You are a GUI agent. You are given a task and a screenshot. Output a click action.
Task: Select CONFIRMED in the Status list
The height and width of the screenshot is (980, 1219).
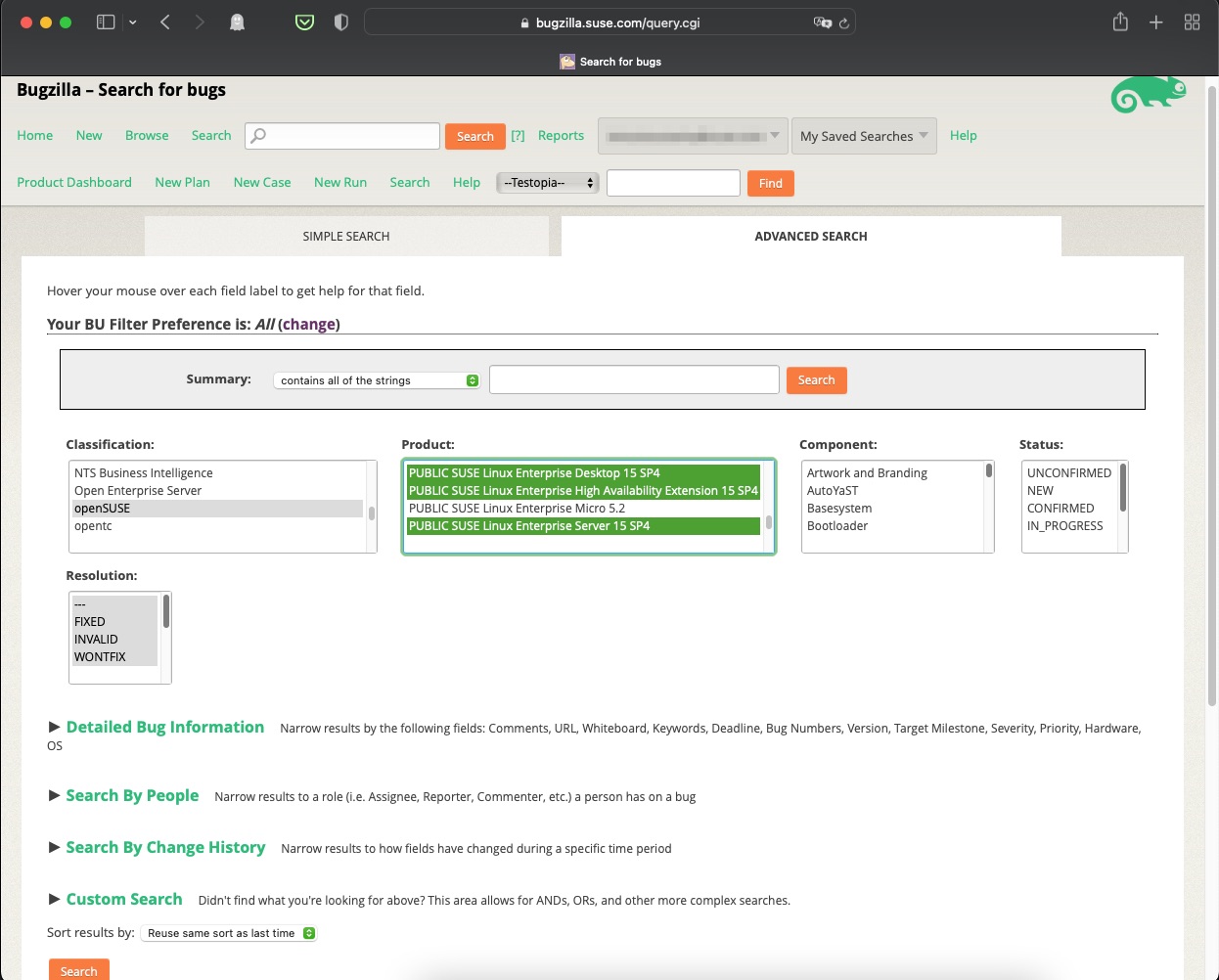point(1061,509)
